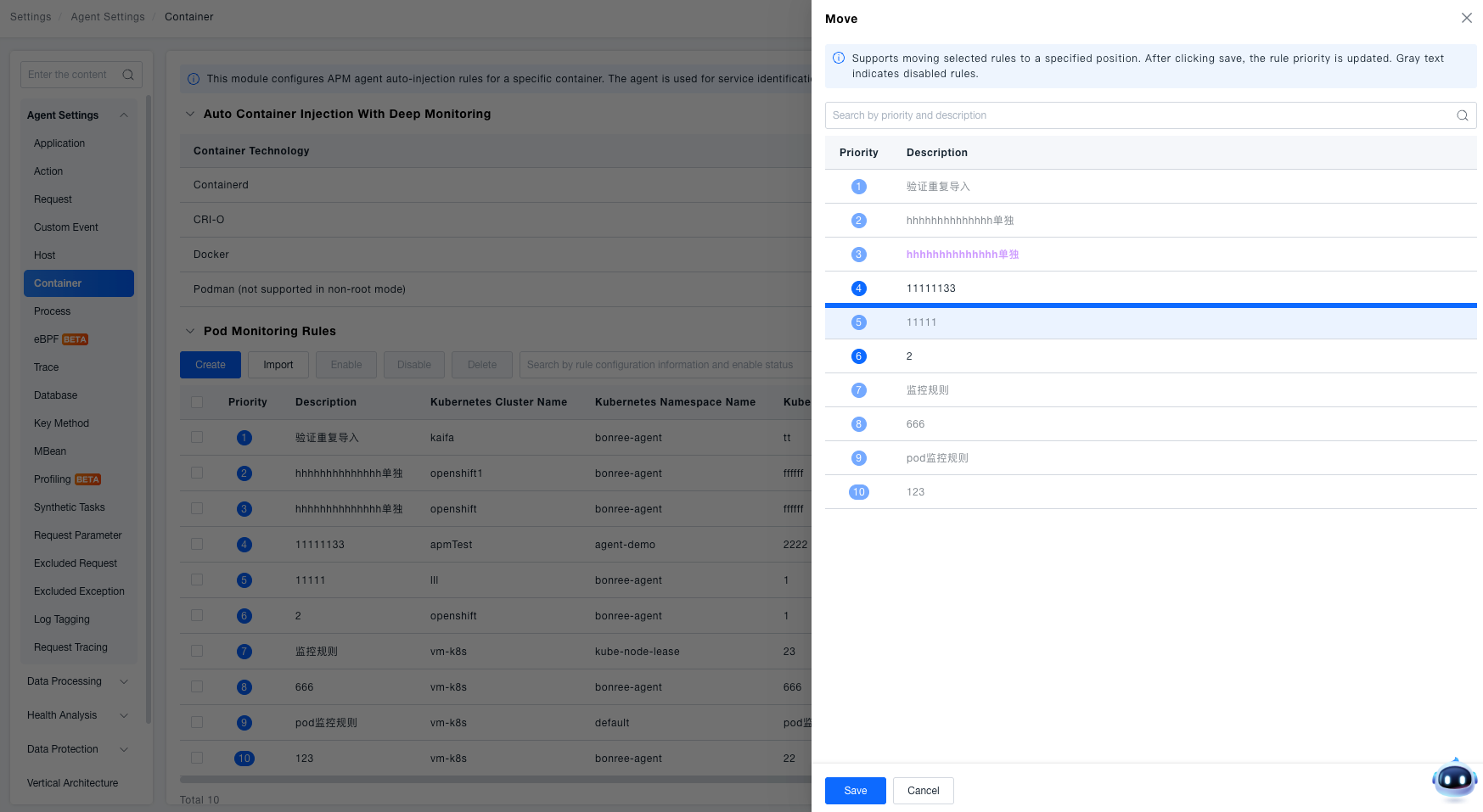Click the info icon next to the module description
This screenshot has height=812, width=1483.
click(194, 79)
